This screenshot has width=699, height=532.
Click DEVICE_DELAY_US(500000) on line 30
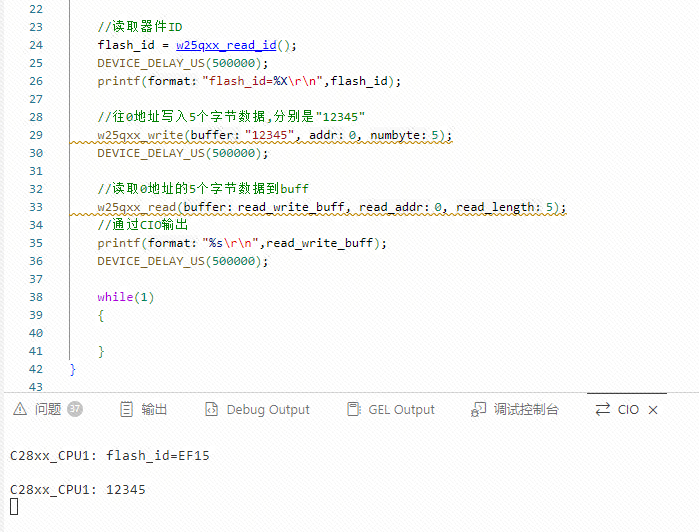(183, 153)
